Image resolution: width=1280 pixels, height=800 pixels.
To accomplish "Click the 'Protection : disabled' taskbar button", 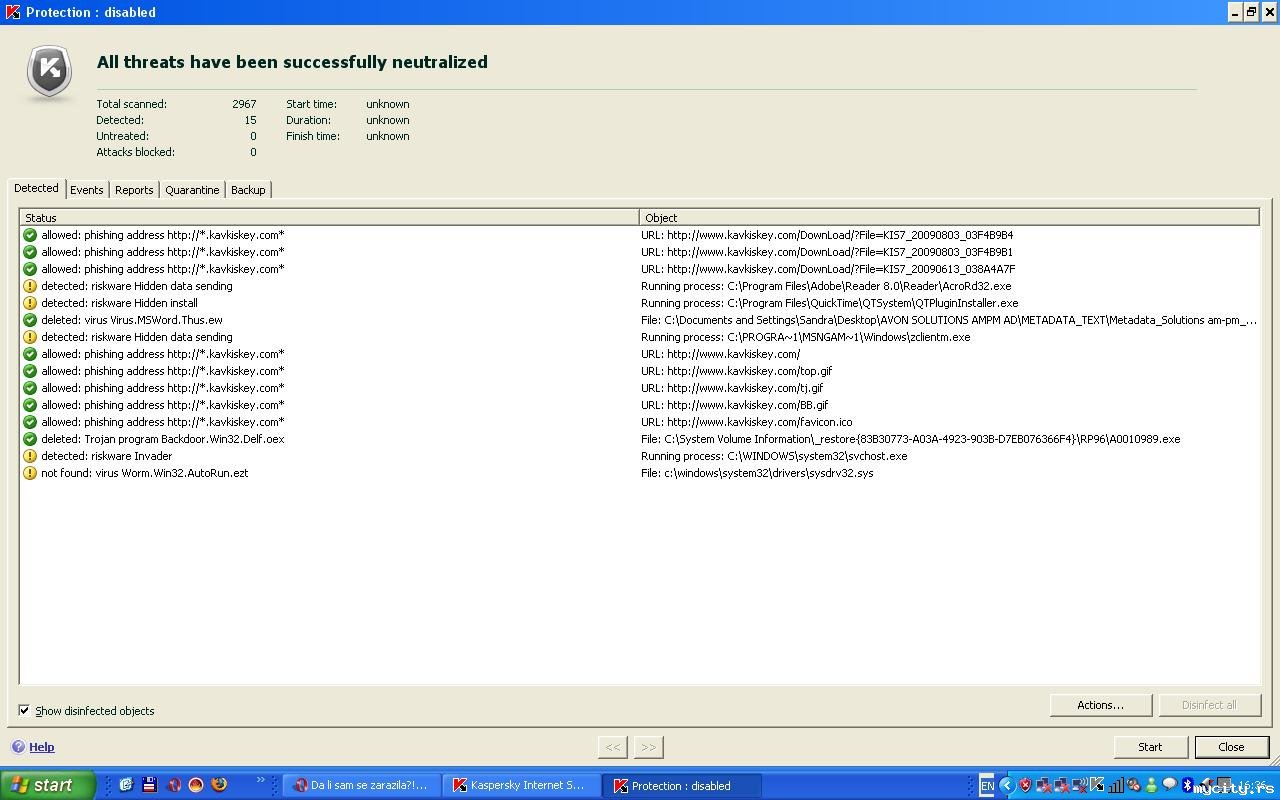I will pyautogui.click(x=681, y=785).
